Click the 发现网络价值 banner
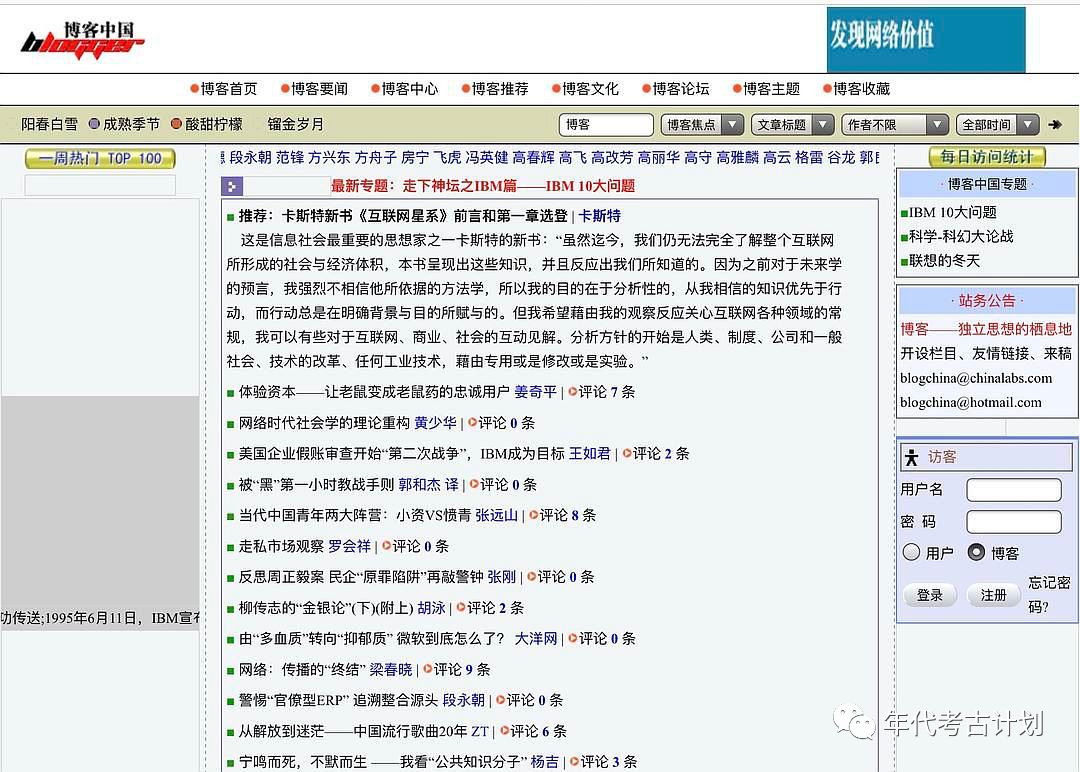The image size is (1080, 772). click(925, 39)
